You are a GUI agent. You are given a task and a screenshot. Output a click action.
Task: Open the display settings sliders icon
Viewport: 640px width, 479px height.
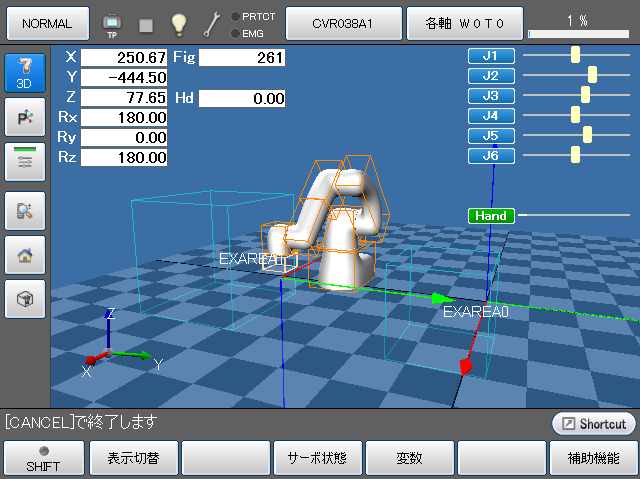tap(24, 162)
